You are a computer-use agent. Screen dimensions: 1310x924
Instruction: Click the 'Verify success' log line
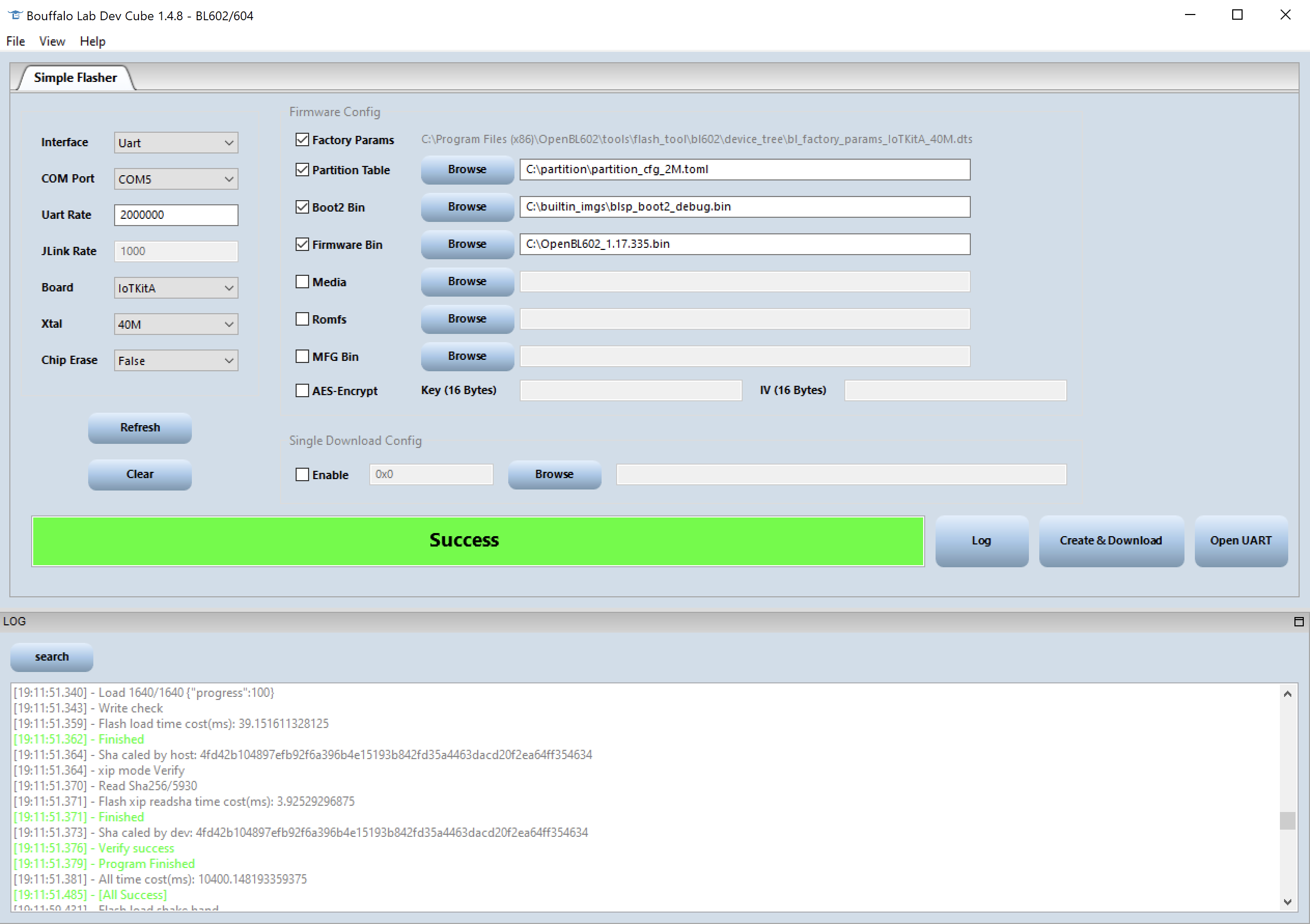(x=93, y=848)
